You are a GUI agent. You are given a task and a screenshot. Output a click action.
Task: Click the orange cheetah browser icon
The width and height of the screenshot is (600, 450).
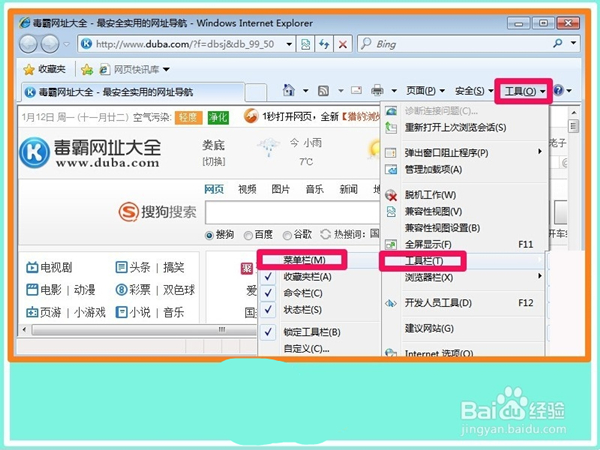tap(251, 116)
